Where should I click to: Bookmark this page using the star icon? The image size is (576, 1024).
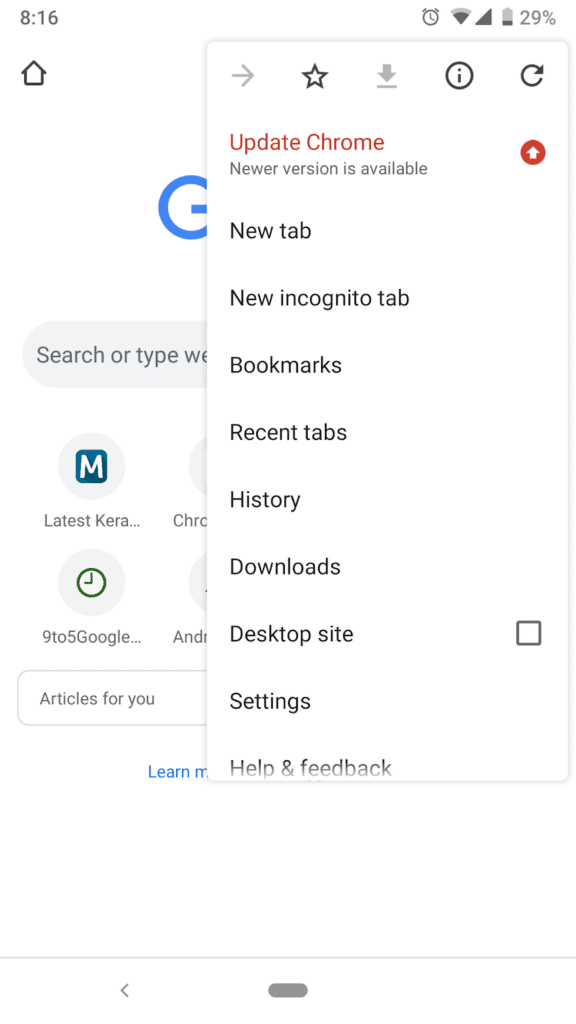(x=314, y=75)
